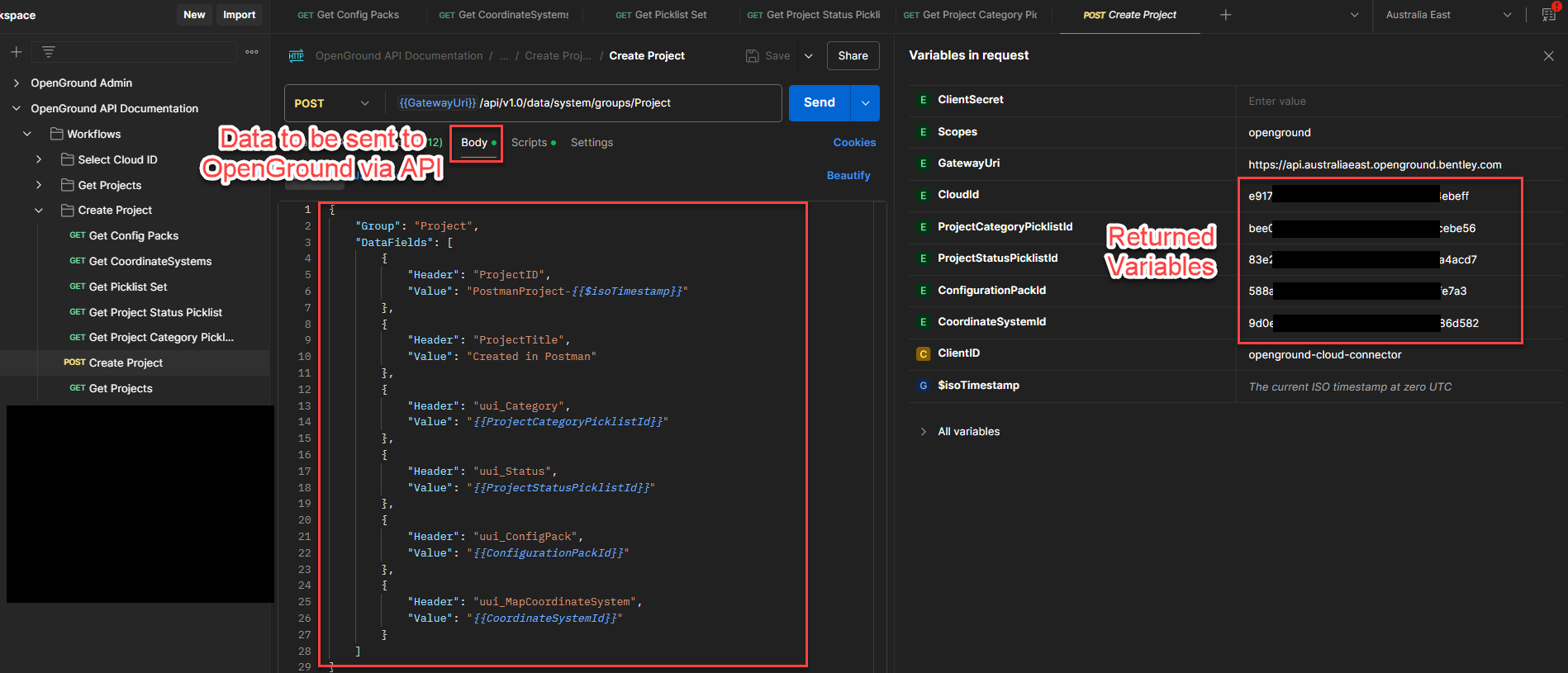1568x673 pixels.
Task: Expand the OpenGround Admin collection
Action: (x=17, y=83)
